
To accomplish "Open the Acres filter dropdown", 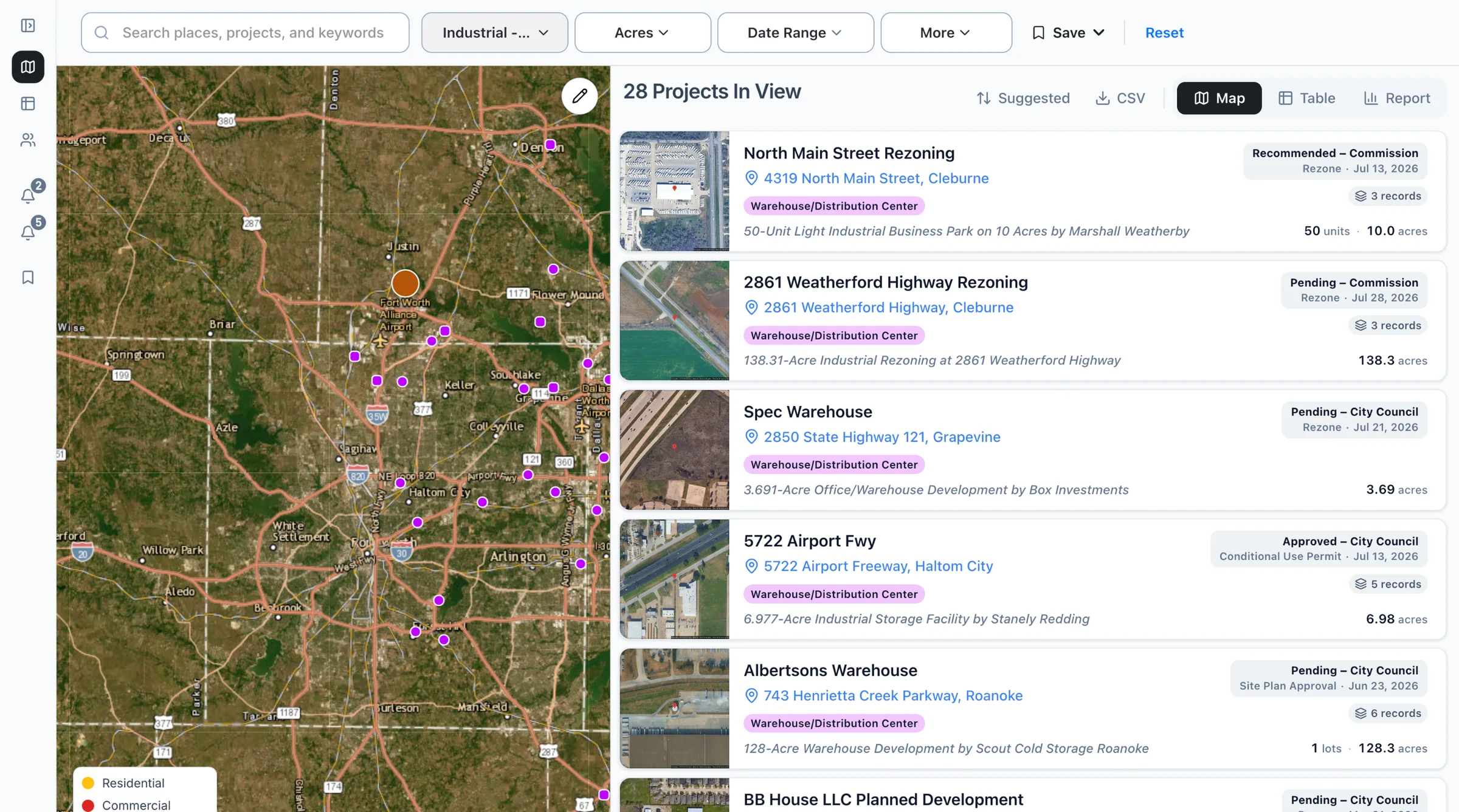I will (x=643, y=33).
